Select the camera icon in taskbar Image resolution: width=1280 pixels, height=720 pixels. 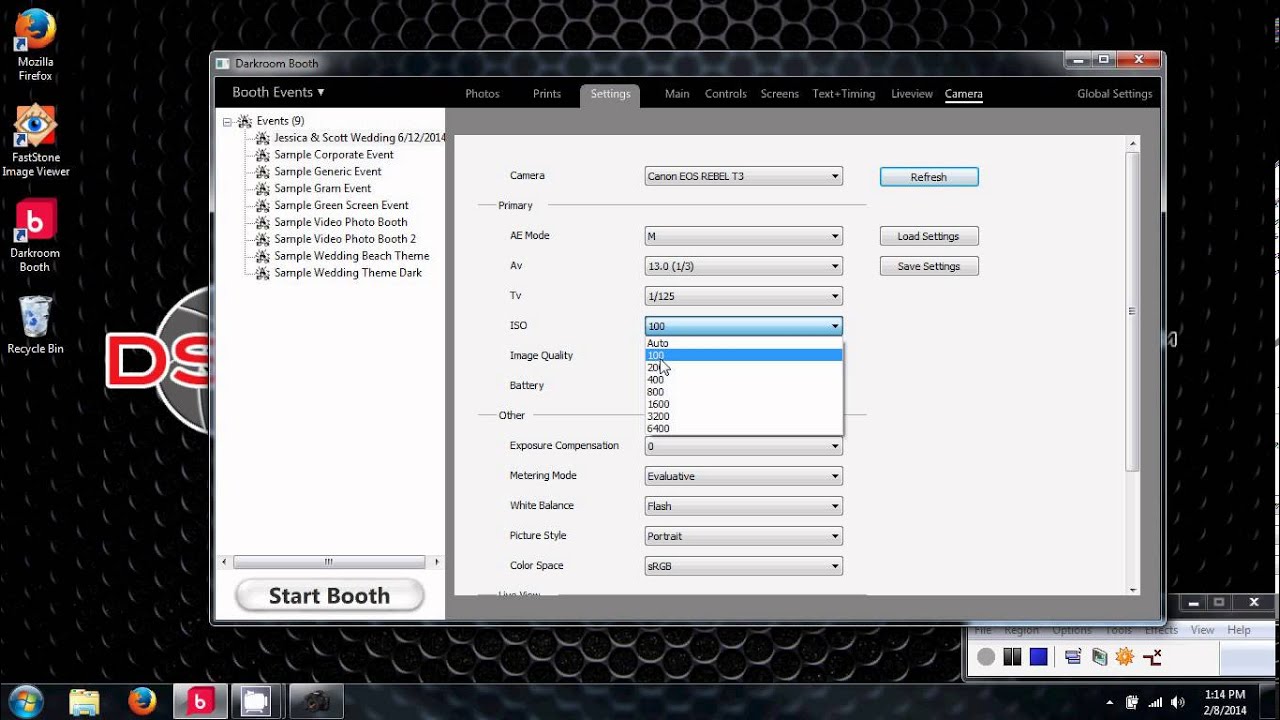click(316, 702)
